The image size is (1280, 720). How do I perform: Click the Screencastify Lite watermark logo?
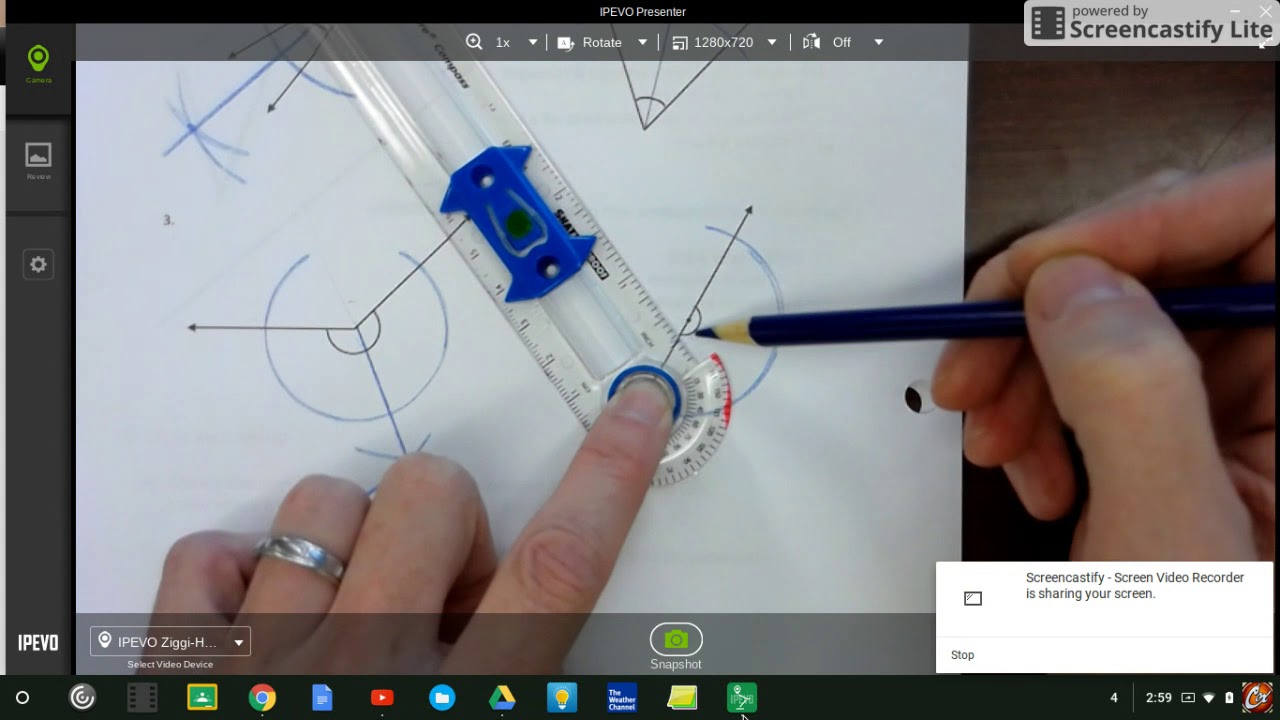1151,22
